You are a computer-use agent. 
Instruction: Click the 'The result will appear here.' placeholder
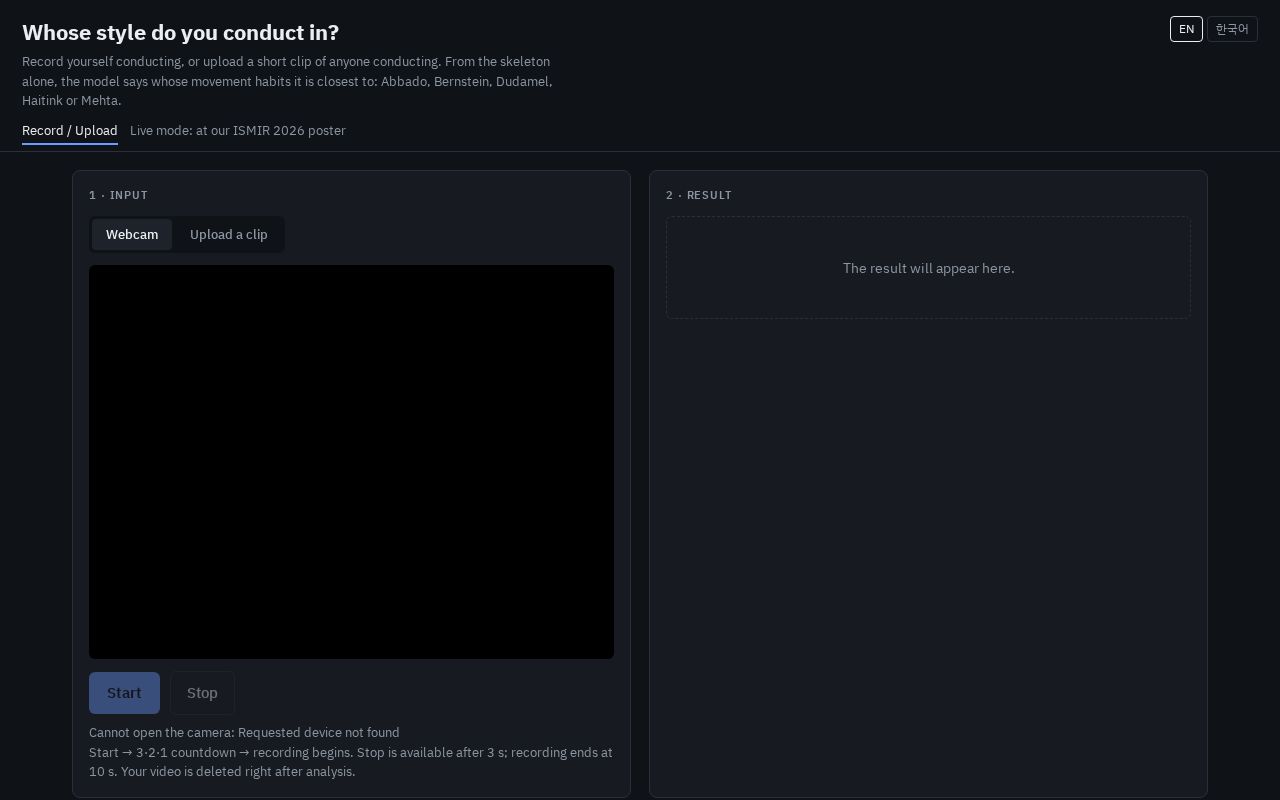tap(928, 268)
